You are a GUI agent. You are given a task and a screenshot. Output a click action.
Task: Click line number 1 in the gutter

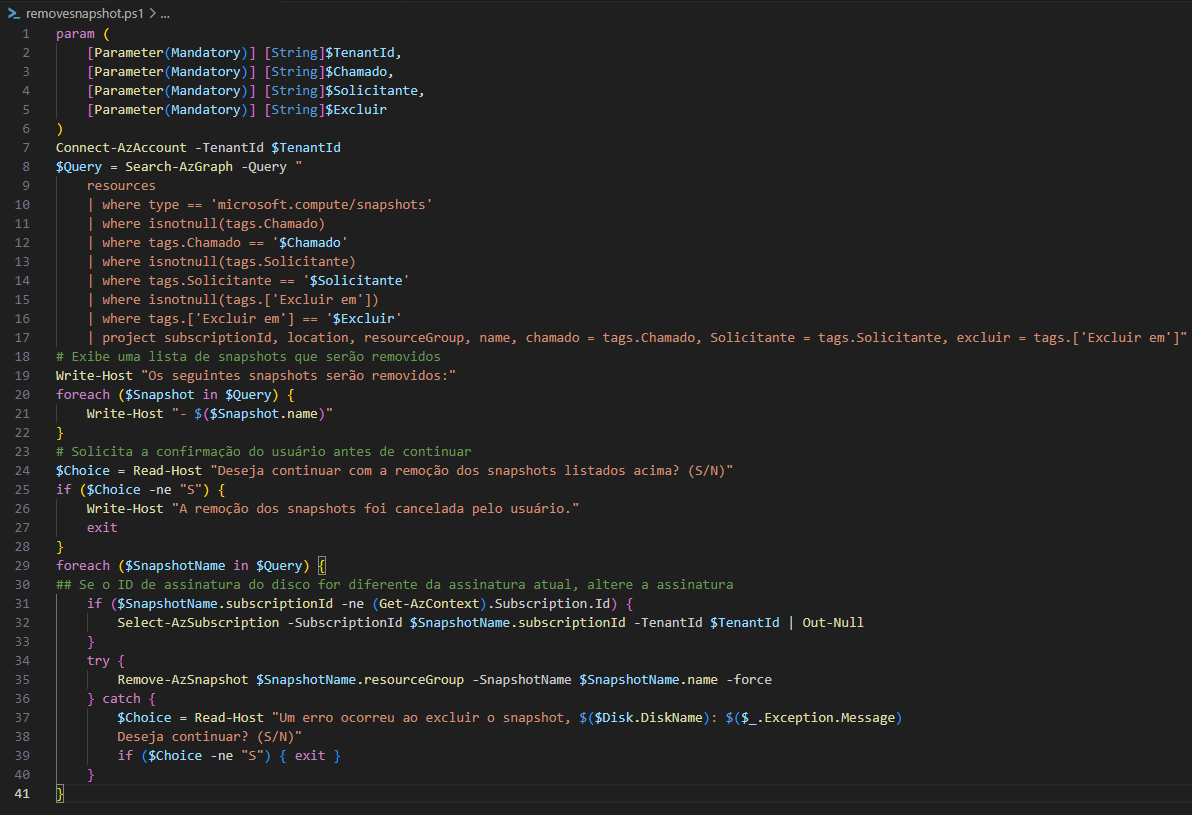click(x=26, y=34)
